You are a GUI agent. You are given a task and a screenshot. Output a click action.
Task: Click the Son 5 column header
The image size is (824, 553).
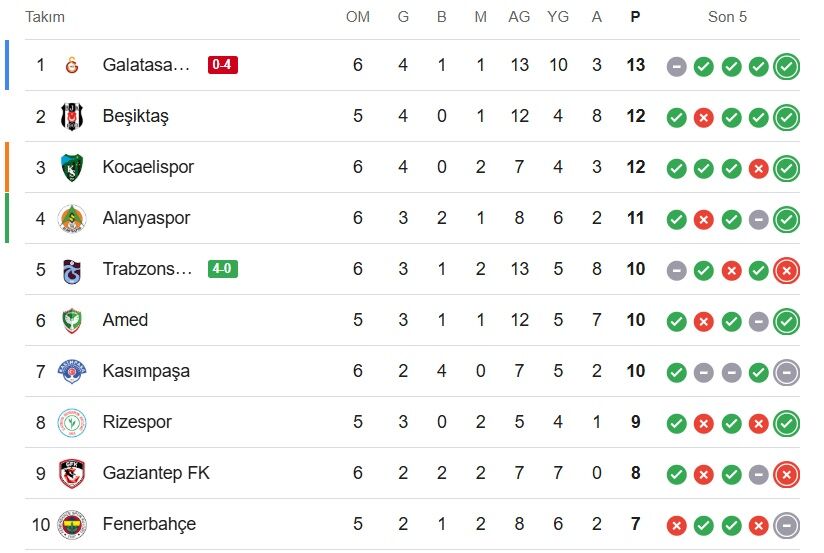[727, 17]
